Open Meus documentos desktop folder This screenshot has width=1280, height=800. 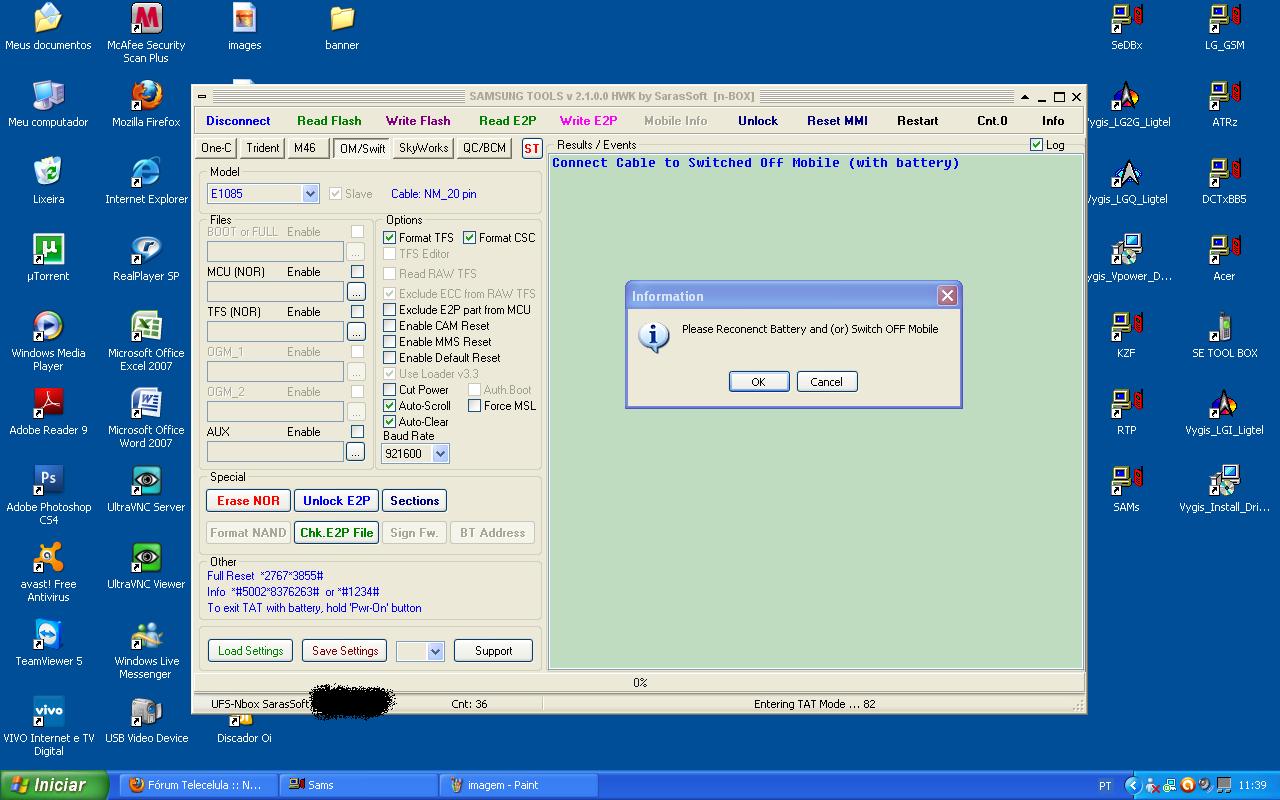[48, 26]
